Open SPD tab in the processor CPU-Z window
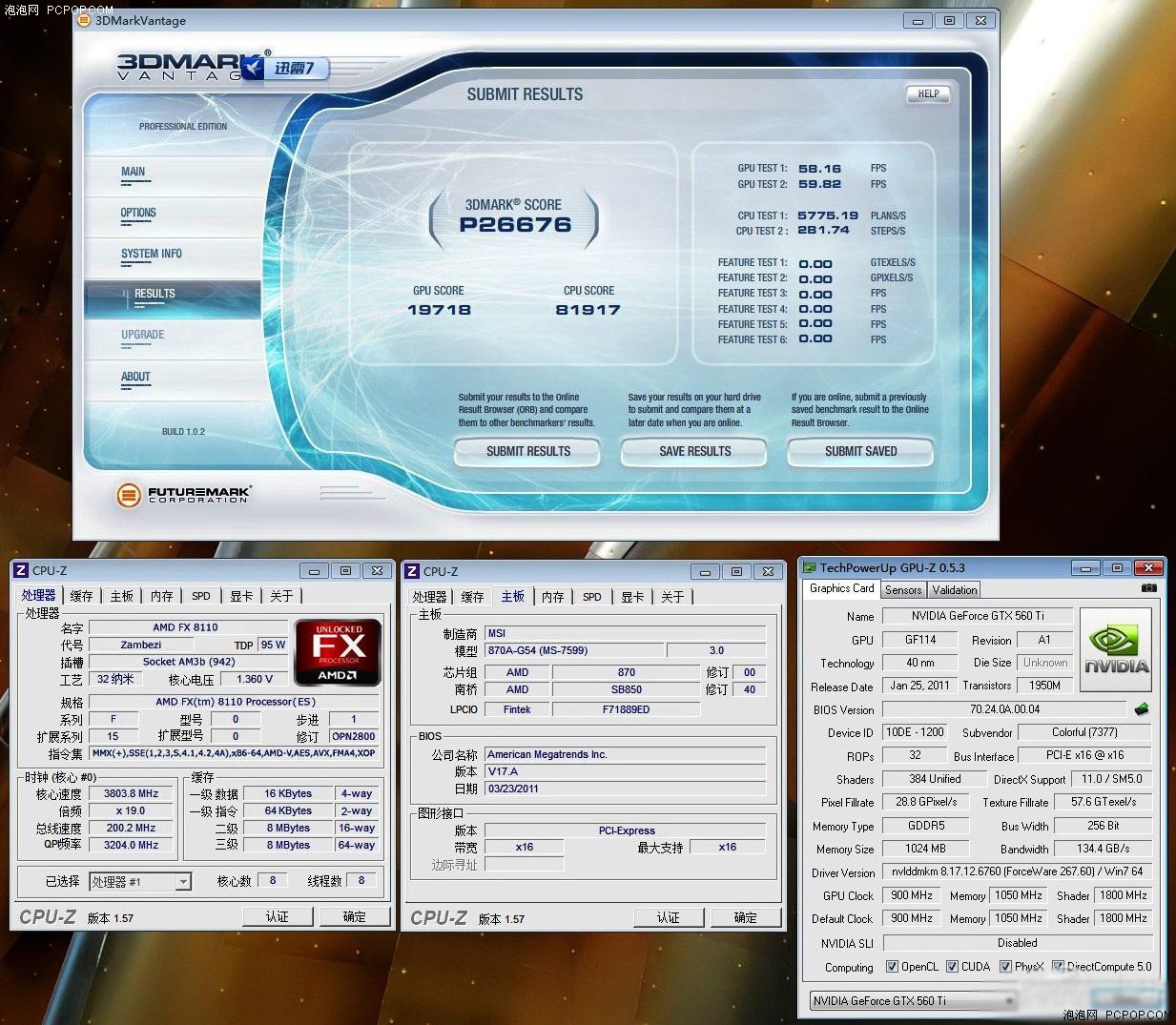Screen dimensions: 1176x1025 click(x=200, y=596)
